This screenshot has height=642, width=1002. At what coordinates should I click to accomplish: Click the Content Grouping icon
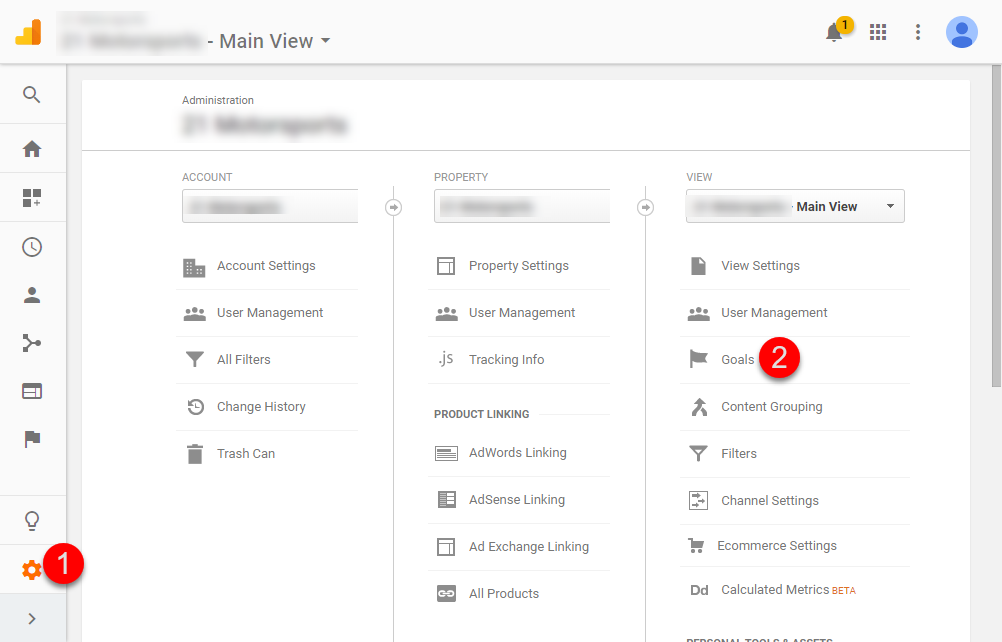(x=699, y=407)
